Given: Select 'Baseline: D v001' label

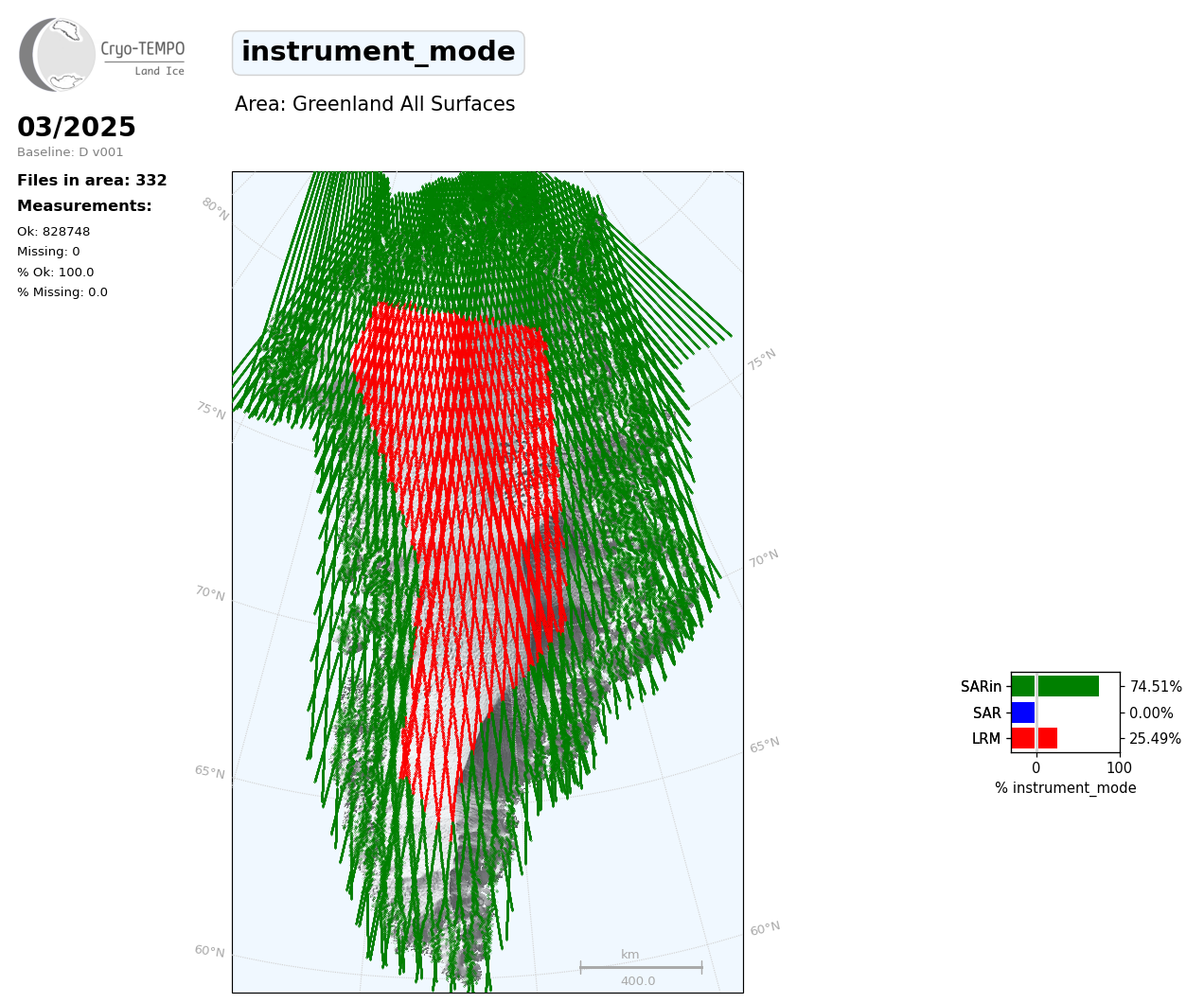Looking at the screenshot, I should [x=70, y=152].
